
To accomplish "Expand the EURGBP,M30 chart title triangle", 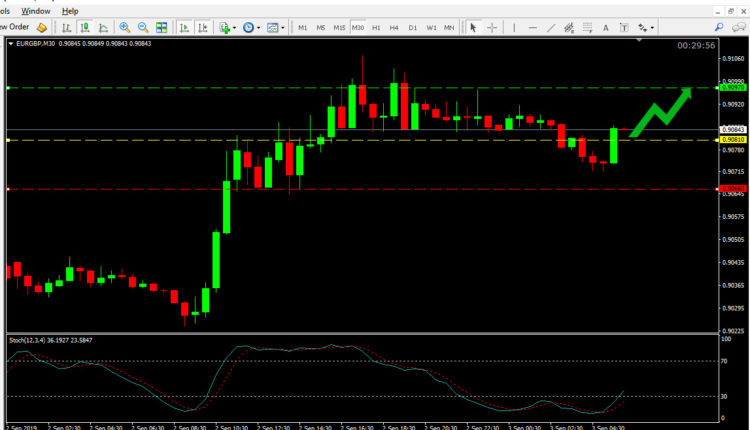I will [x=11, y=44].
